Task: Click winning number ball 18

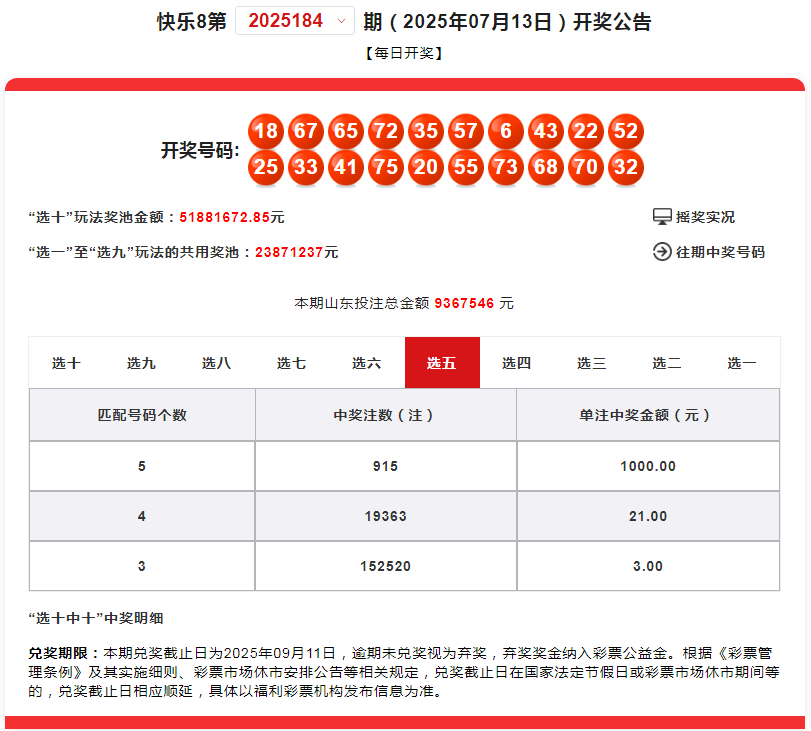Action: pyautogui.click(x=266, y=131)
